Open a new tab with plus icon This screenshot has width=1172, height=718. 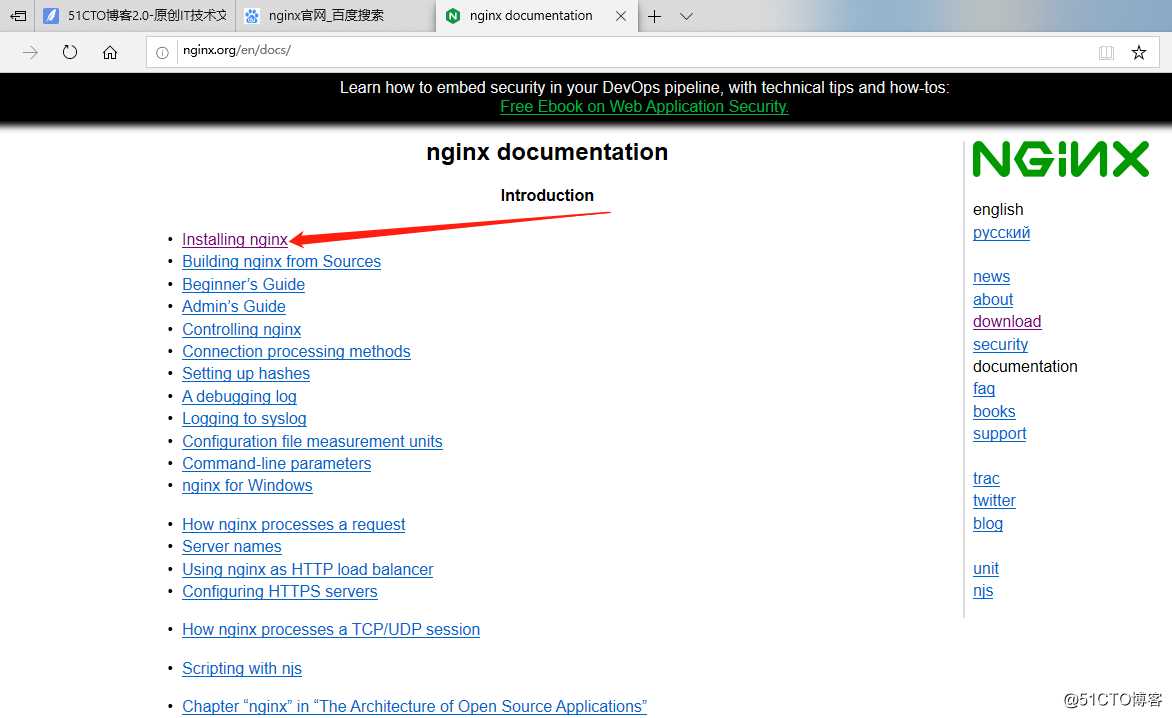655,16
